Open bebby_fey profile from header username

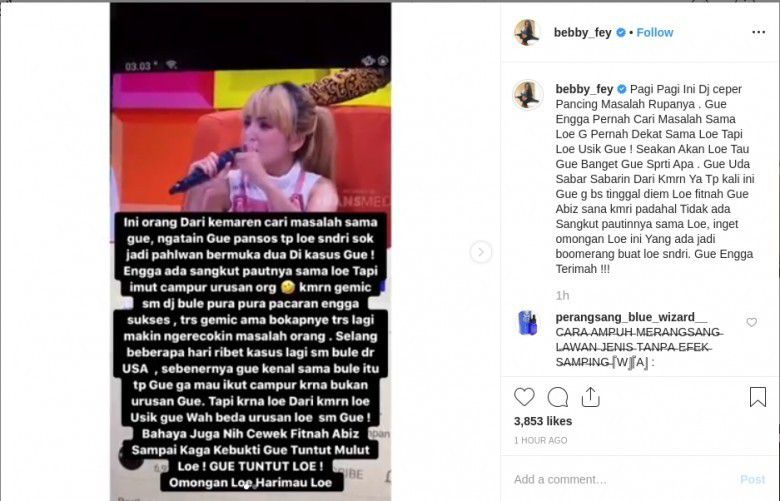click(583, 32)
